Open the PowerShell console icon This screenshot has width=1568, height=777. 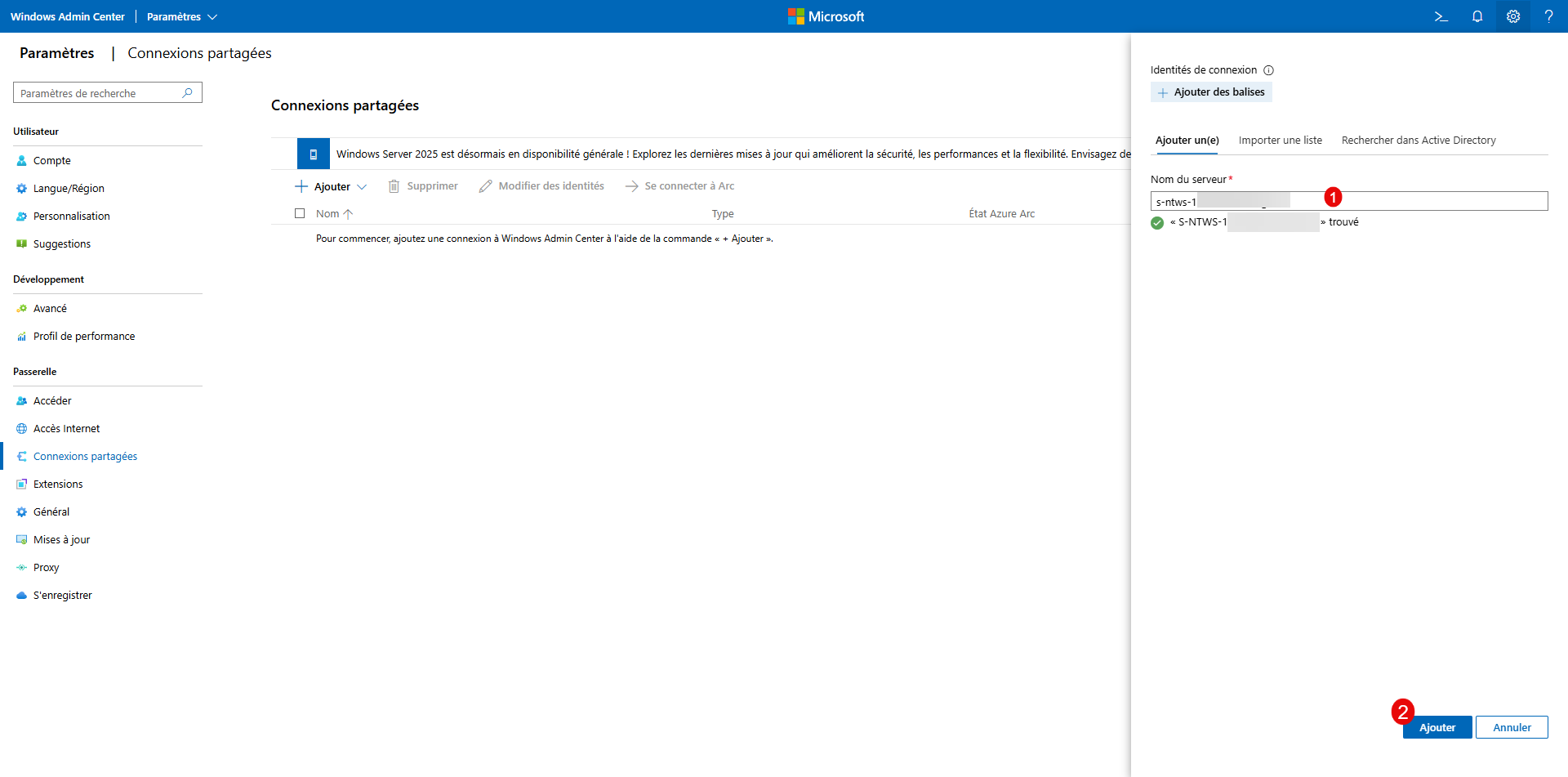coord(1441,16)
